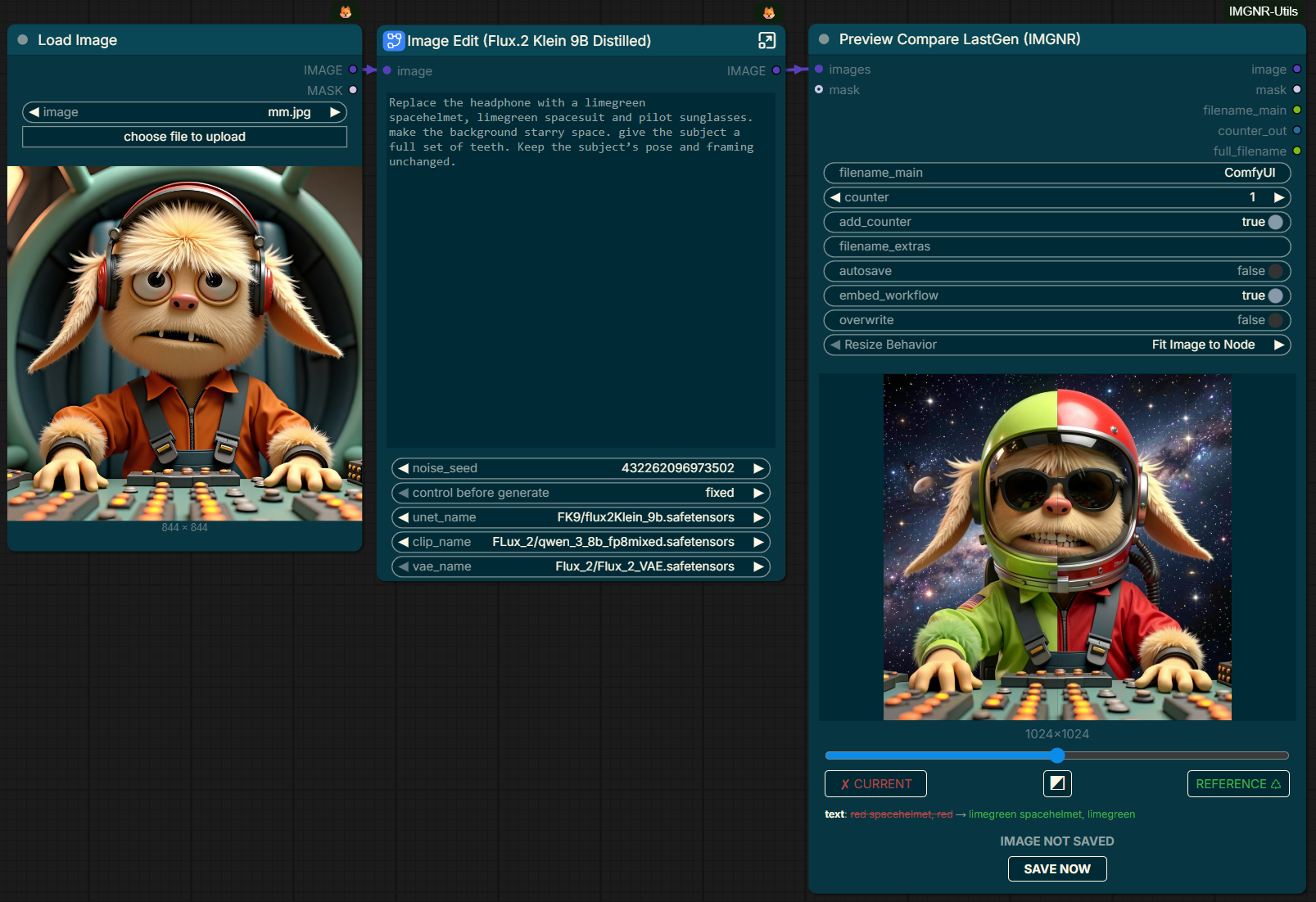1316x902 pixels.
Task: Select next image file with right arrow
Action: (x=335, y=112)
